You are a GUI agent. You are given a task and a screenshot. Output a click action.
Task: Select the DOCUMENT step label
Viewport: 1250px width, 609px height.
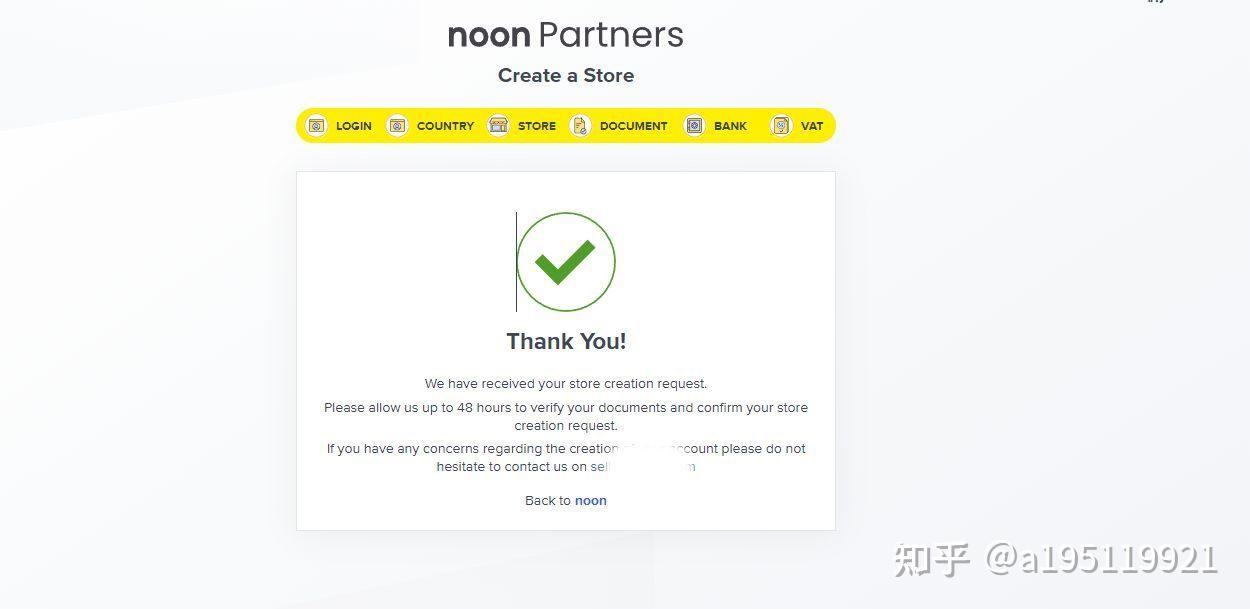tap(633, 125)
